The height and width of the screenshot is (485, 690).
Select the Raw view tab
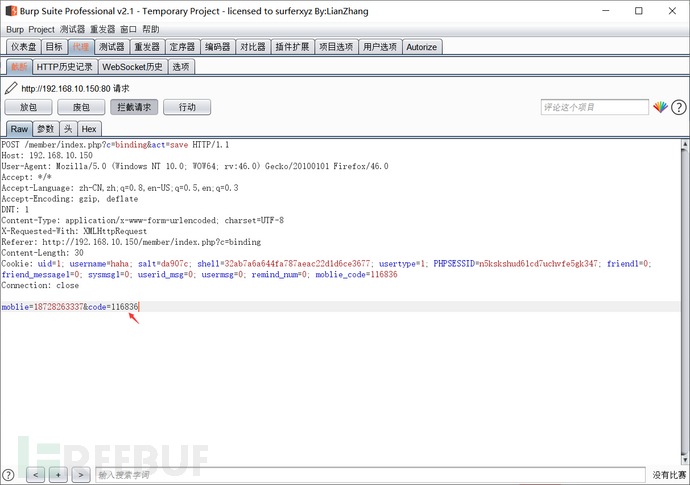point(19,129)
